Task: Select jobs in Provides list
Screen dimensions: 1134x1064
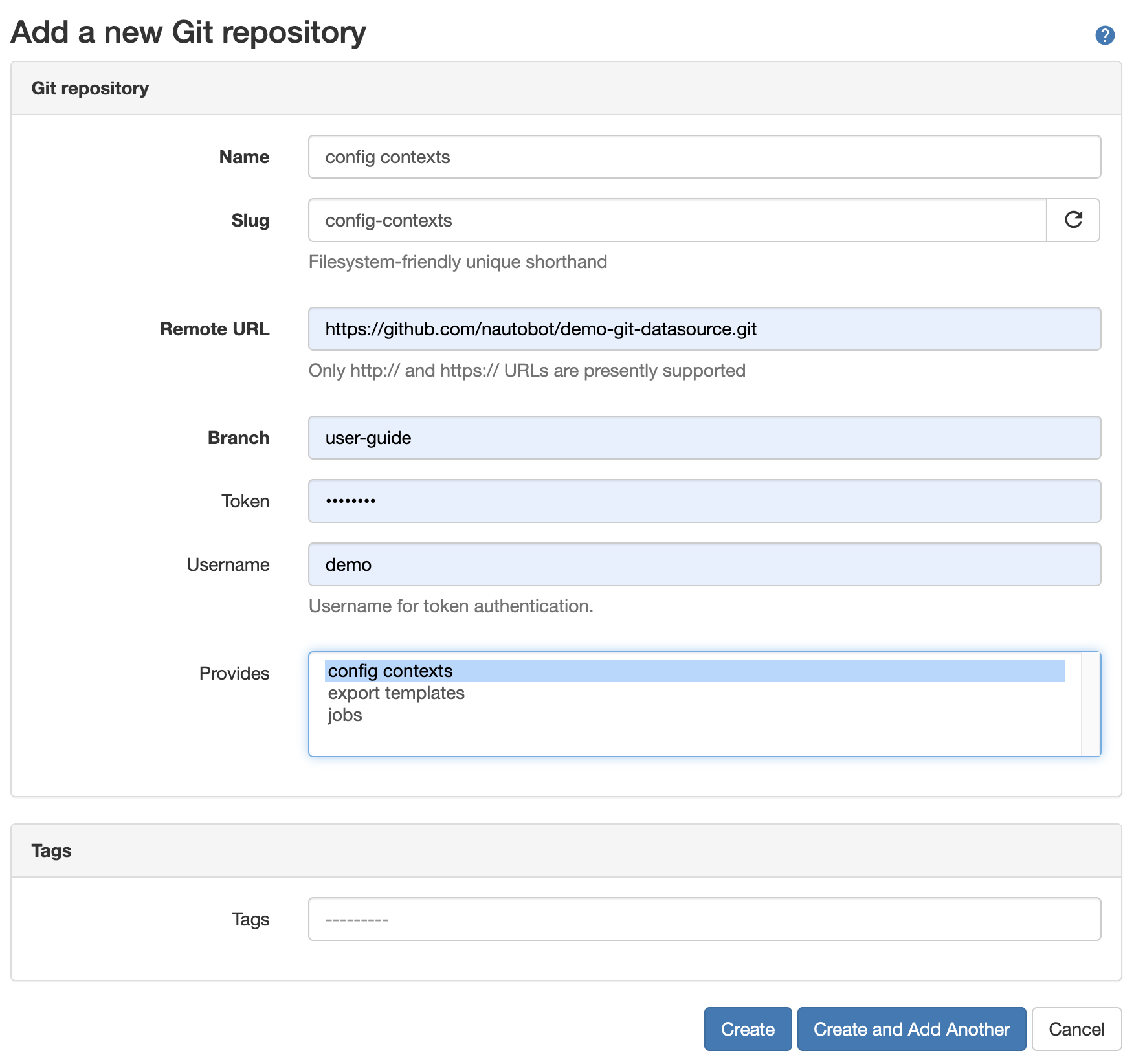Action: (695, 715)
